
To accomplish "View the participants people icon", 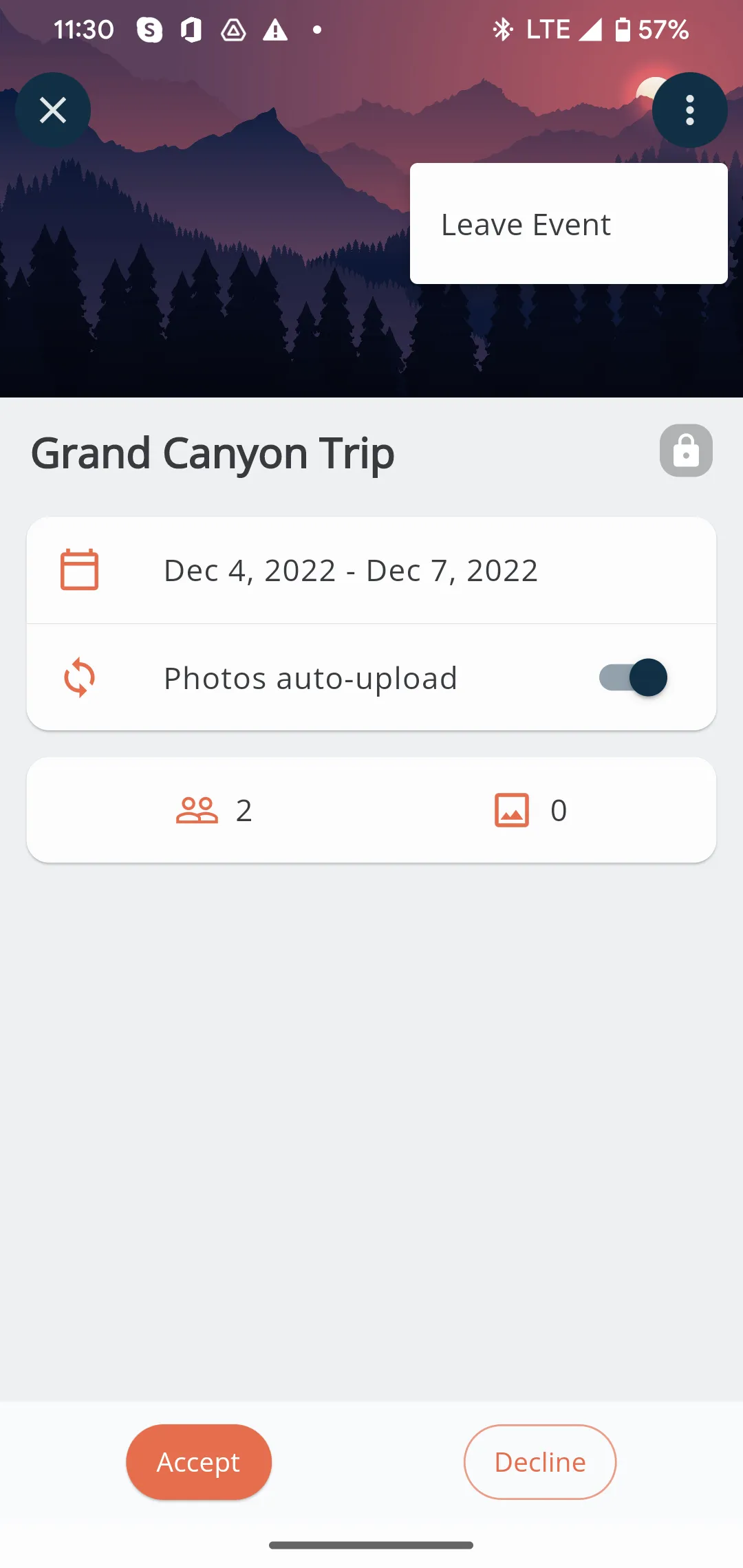I will pos(197,810).
